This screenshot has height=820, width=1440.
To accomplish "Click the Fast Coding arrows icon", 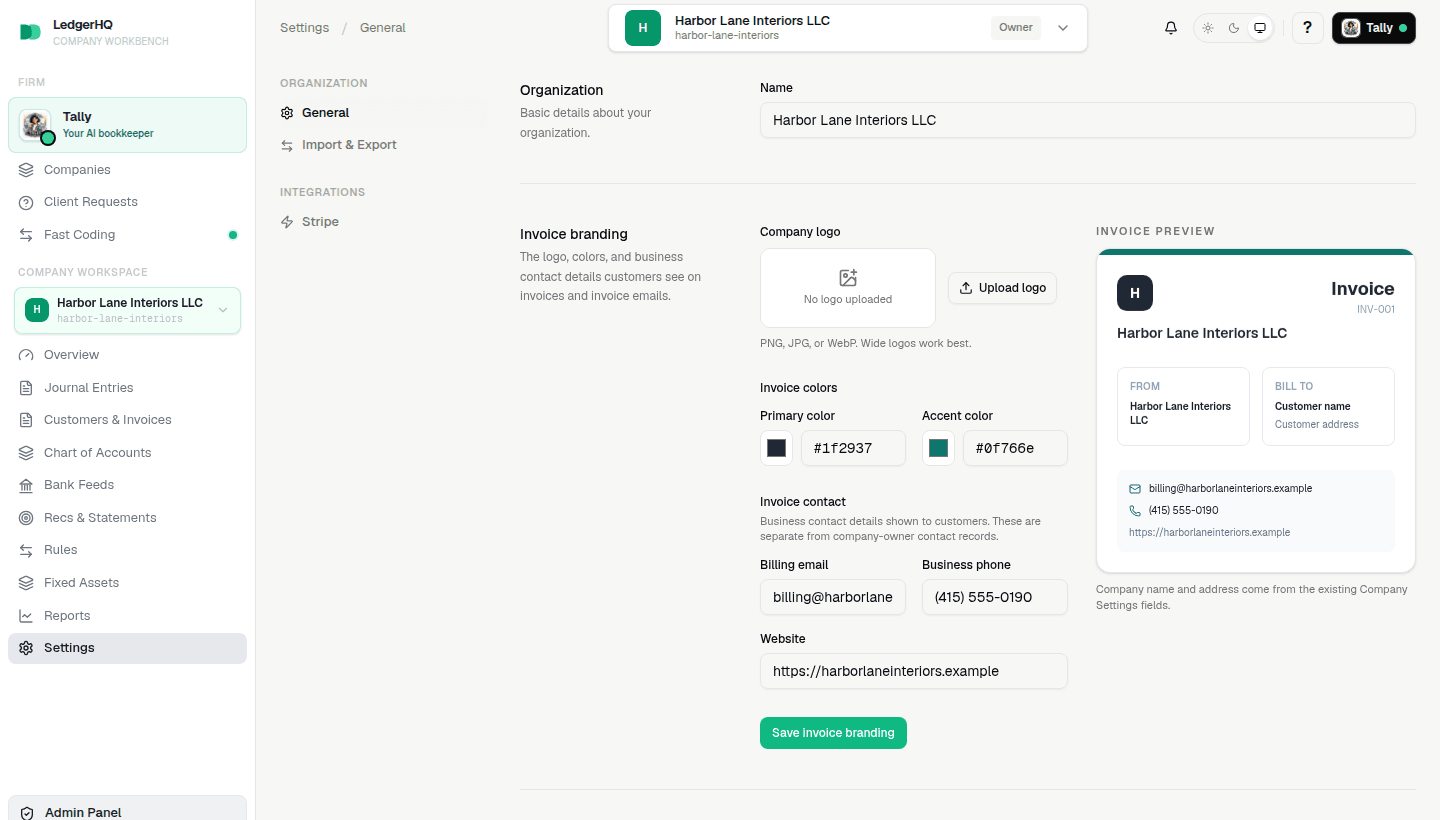I will 26,235.
